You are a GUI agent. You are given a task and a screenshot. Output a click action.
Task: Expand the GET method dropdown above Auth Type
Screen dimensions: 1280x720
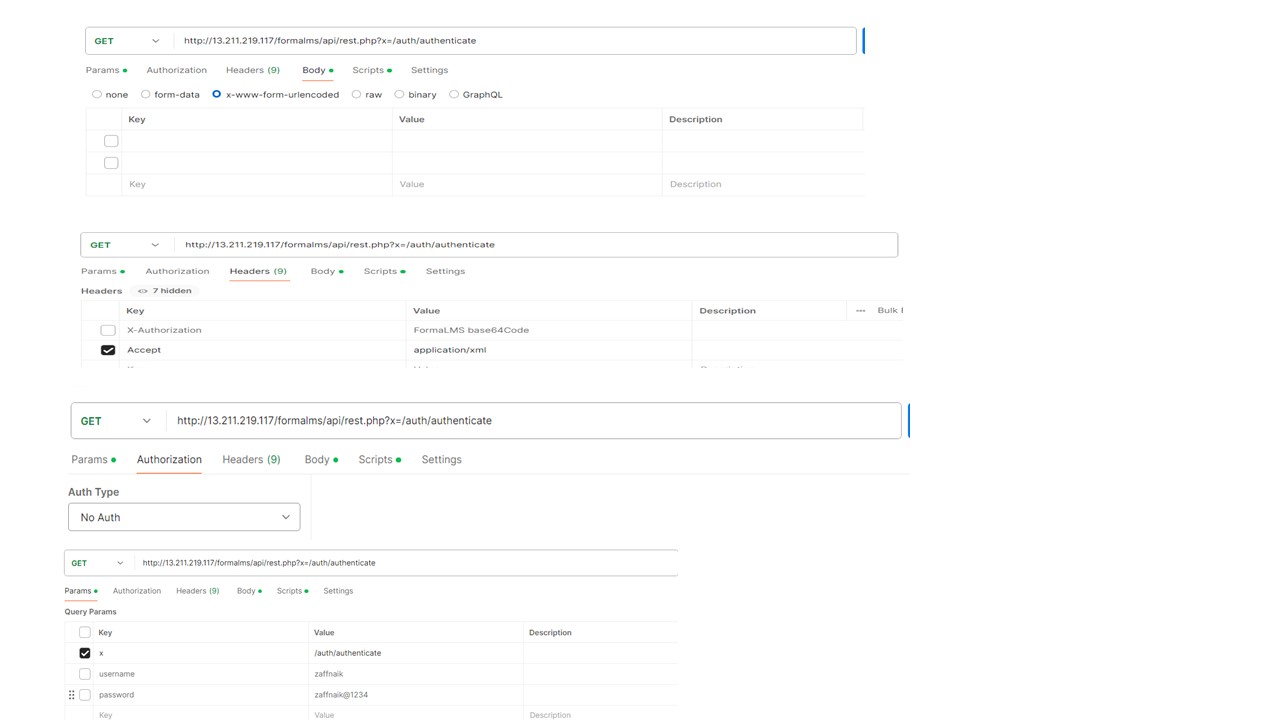coord(117,421)
